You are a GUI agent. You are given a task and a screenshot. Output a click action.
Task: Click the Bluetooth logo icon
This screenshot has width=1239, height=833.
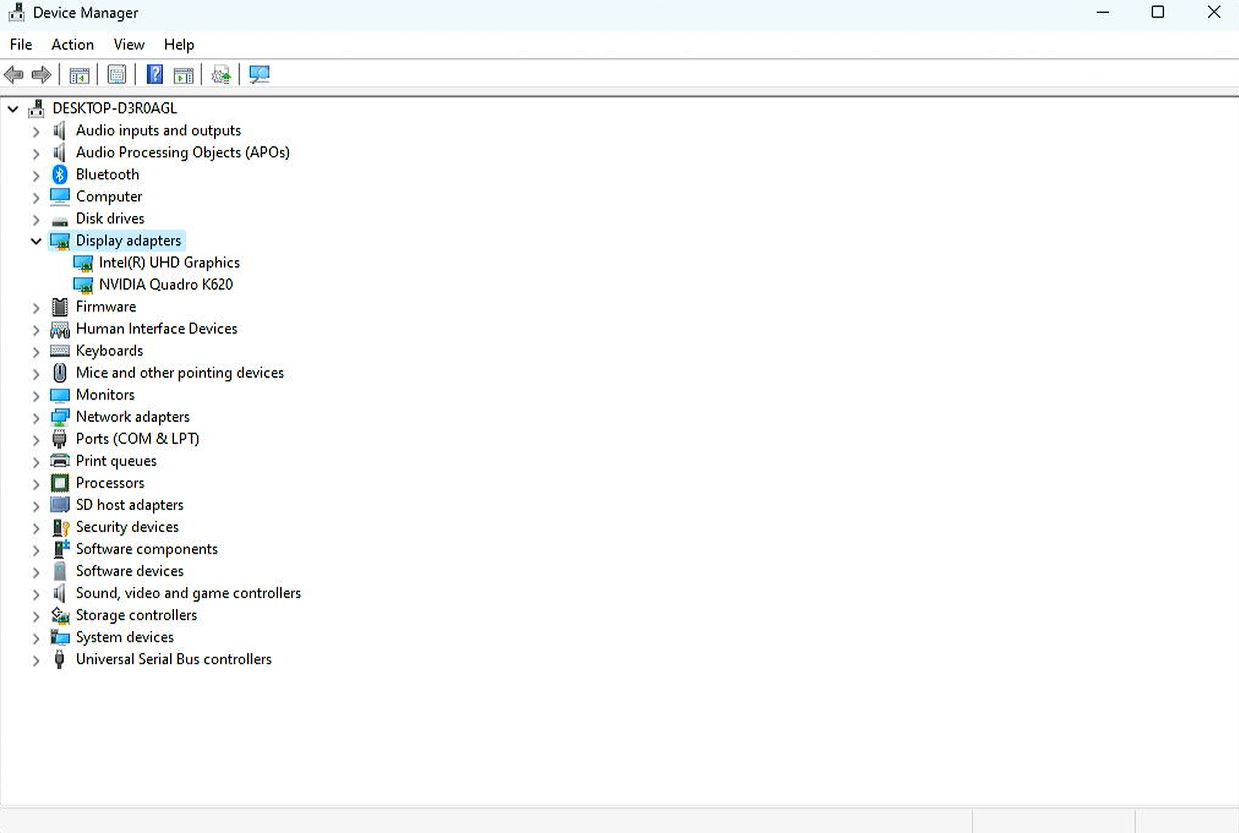tap(60, 174)
